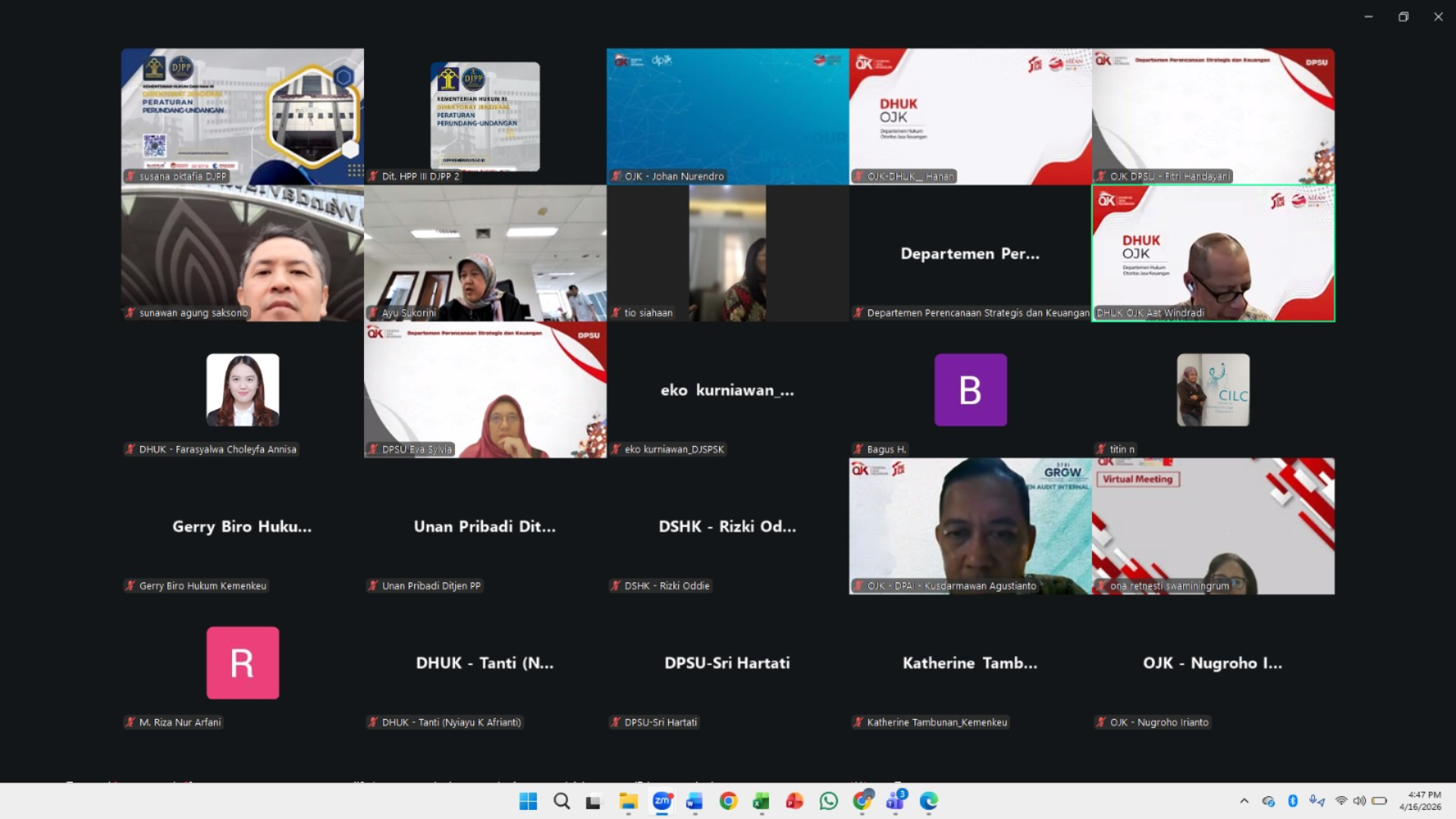Image resolution: width=1456 pixels, height=819 pixels.
Task: Expand the hidden system tray icons
Action: pyautogui.click(x=1244, y=801)
